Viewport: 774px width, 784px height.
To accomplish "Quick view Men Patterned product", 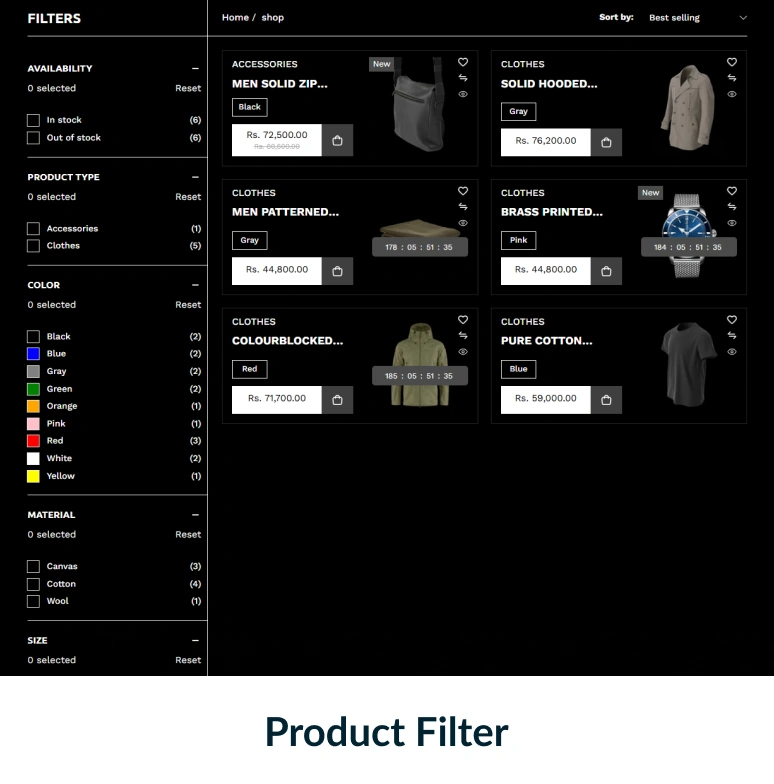I will (x=463, y=223).
